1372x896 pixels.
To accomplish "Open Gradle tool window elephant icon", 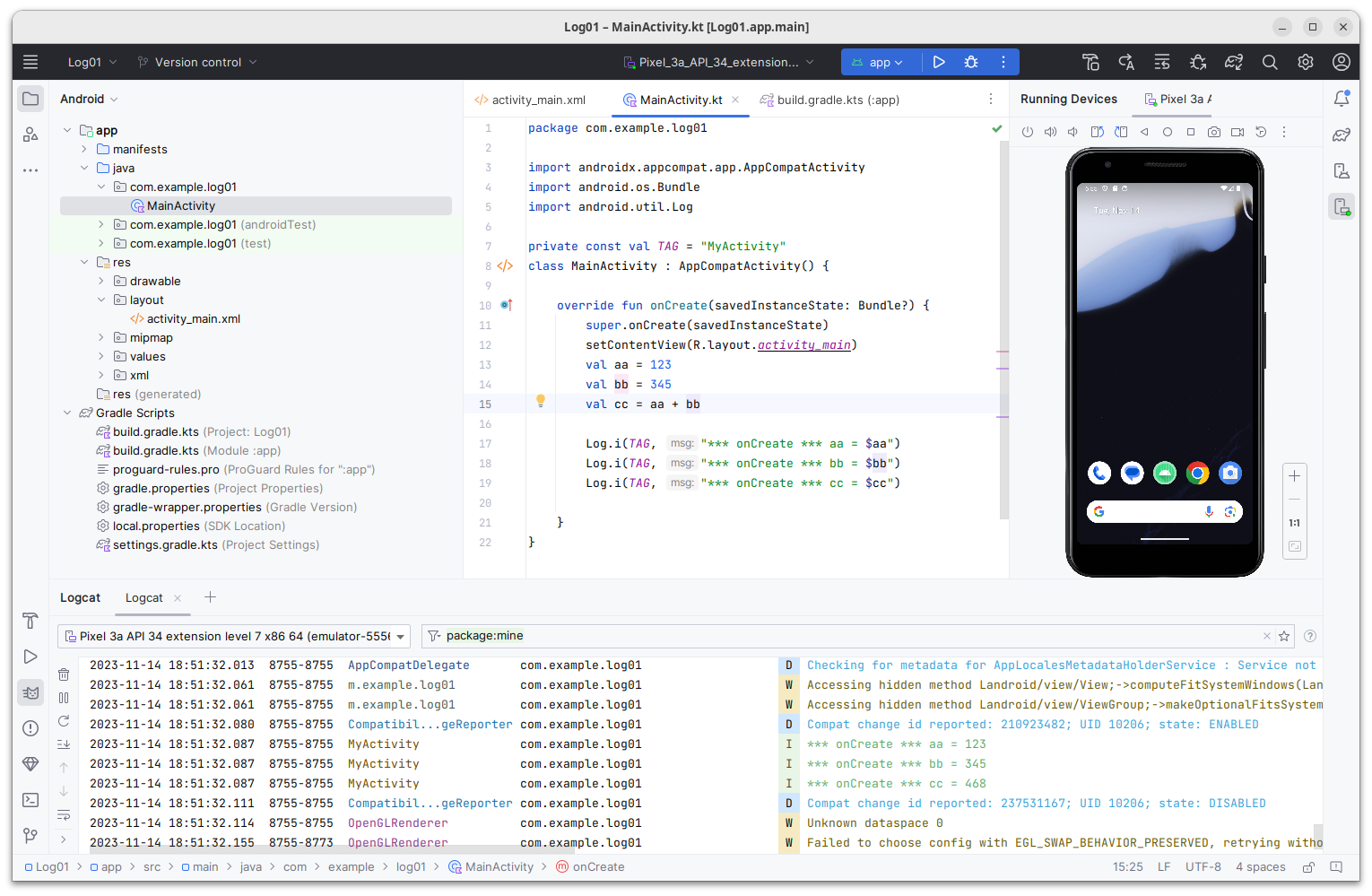I will [x=1342, y=135].
